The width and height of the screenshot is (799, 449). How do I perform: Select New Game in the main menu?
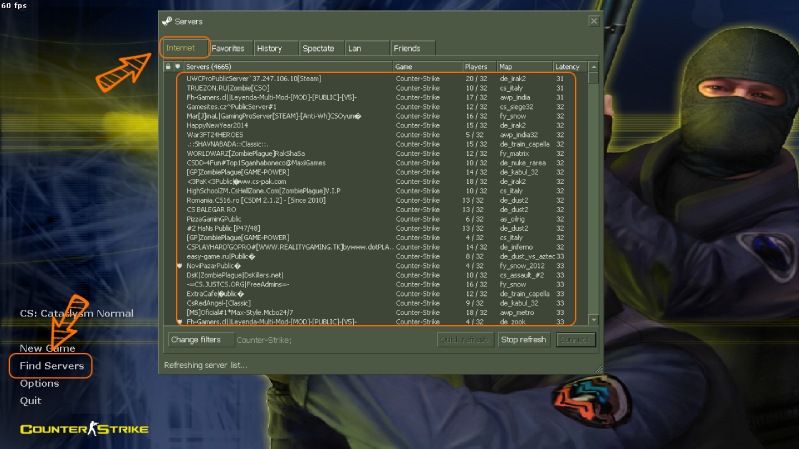click(x=47, y=348)
